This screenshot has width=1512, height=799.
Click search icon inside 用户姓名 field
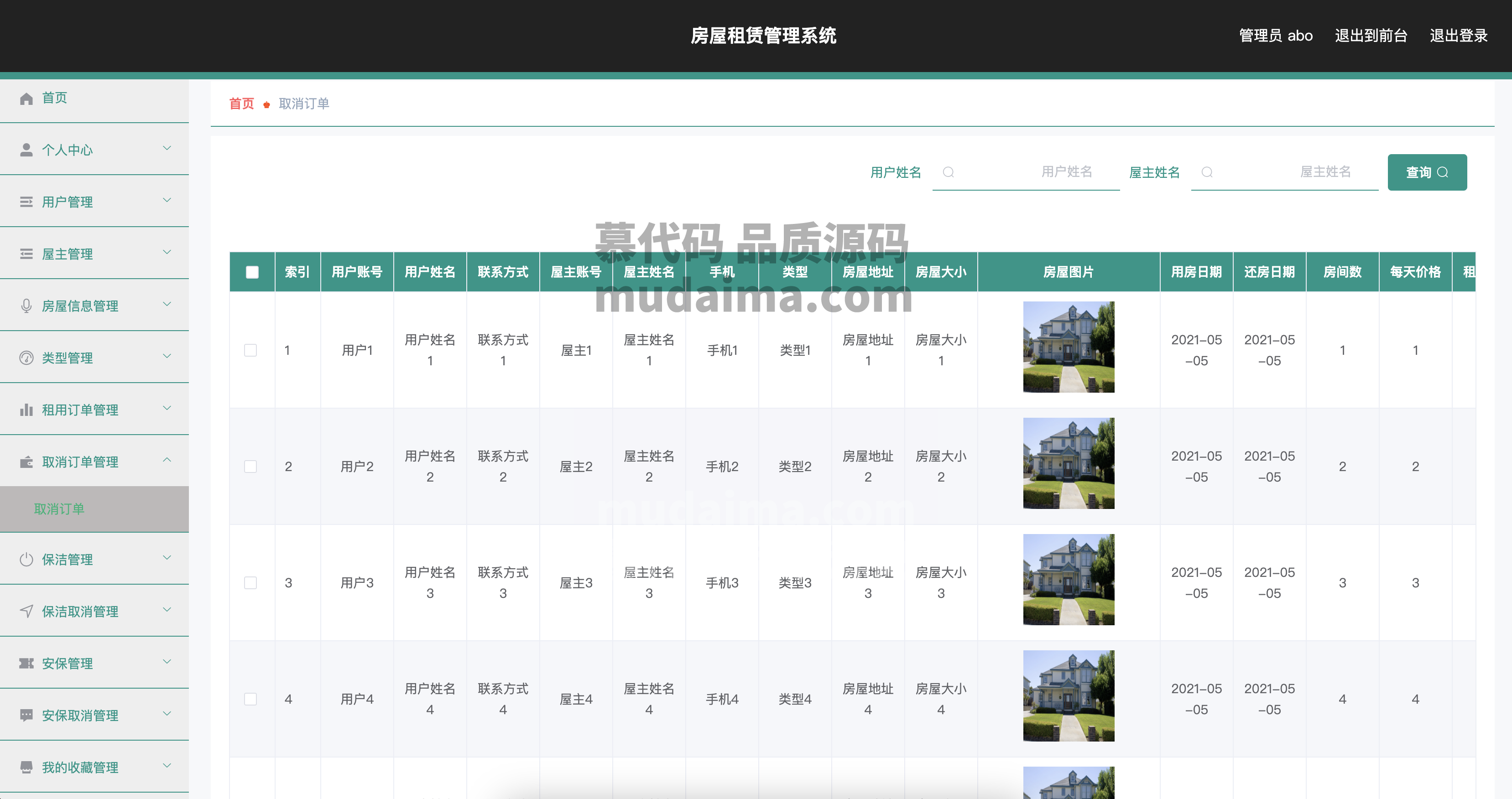pyautogui.click(x=948, y=172)
